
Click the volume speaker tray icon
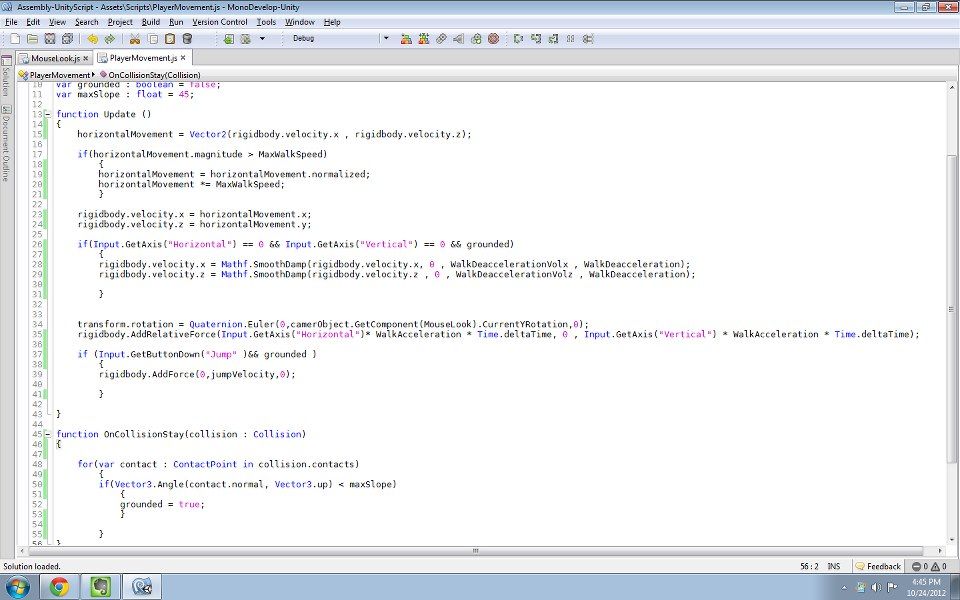pyautogui.click(x=876, y=587)
